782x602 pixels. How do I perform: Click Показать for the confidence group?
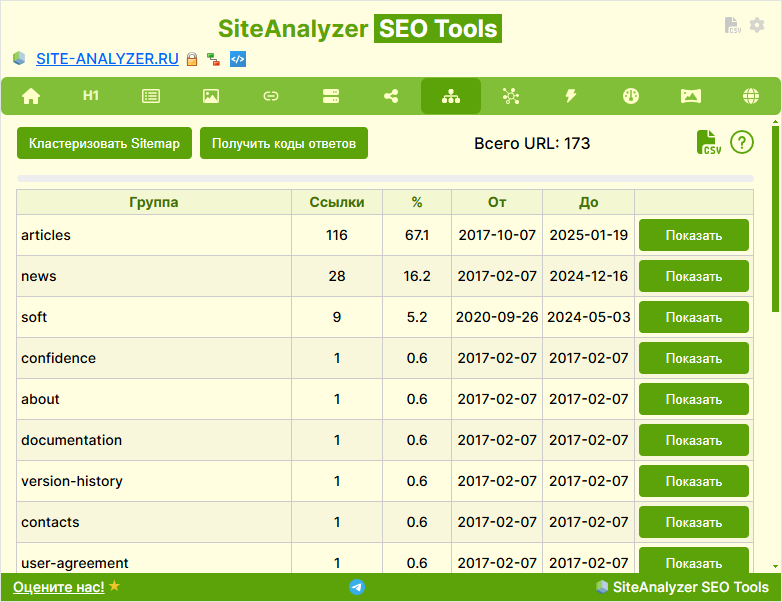(x=694, y=358)
